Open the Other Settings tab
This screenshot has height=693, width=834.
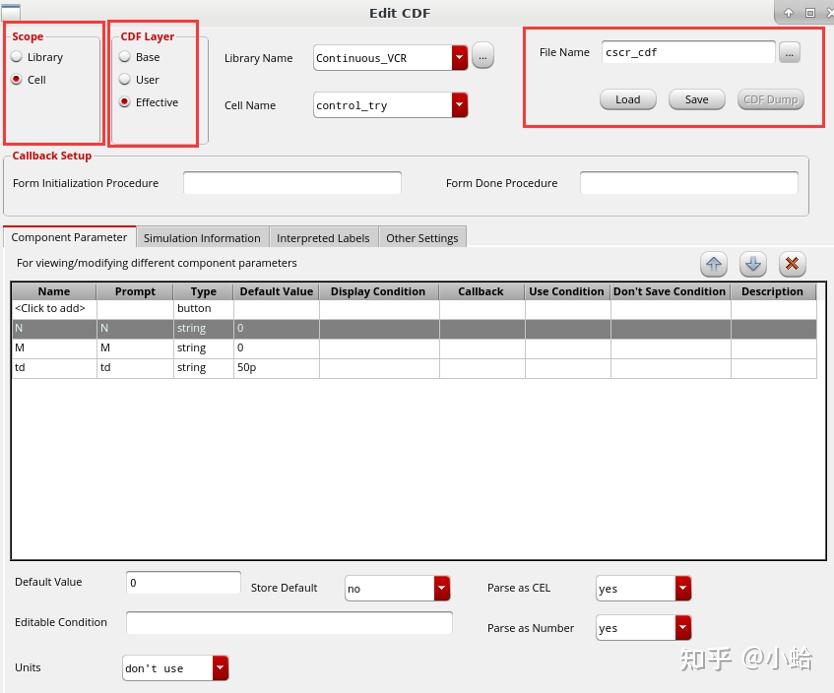[422, 238]
